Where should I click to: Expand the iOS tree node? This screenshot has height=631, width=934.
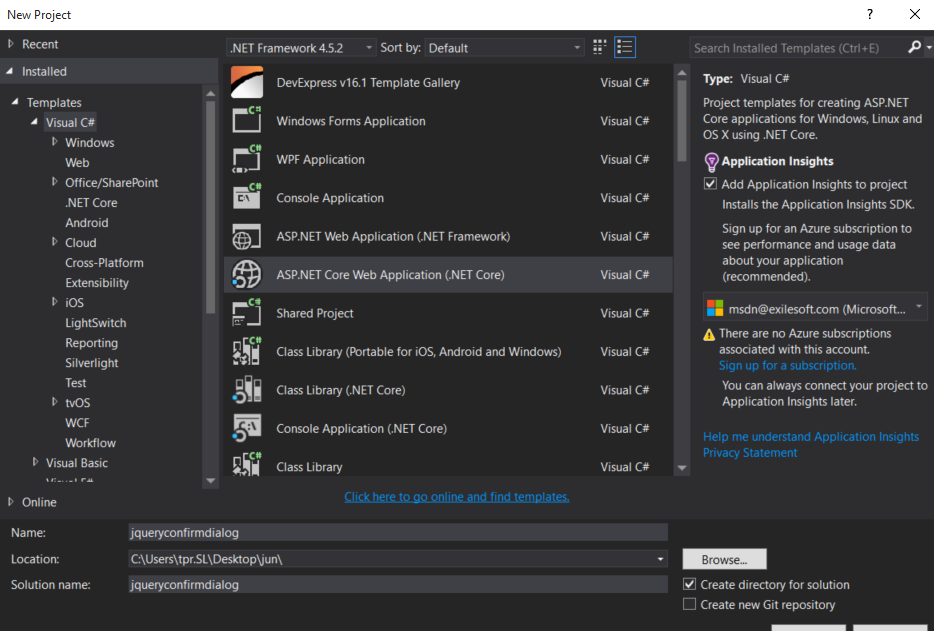click(55, 302)
